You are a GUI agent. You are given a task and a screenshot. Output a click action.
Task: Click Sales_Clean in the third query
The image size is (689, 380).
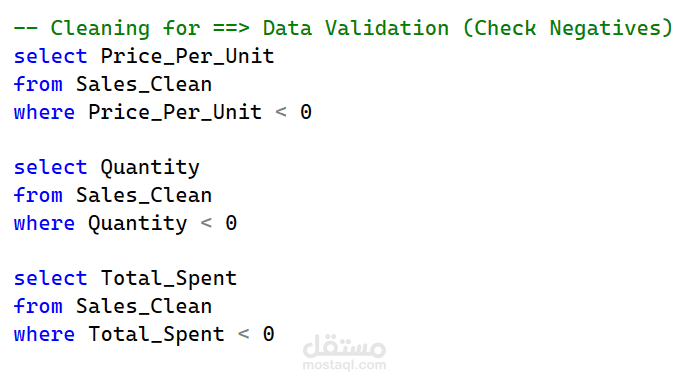[144, 307]
